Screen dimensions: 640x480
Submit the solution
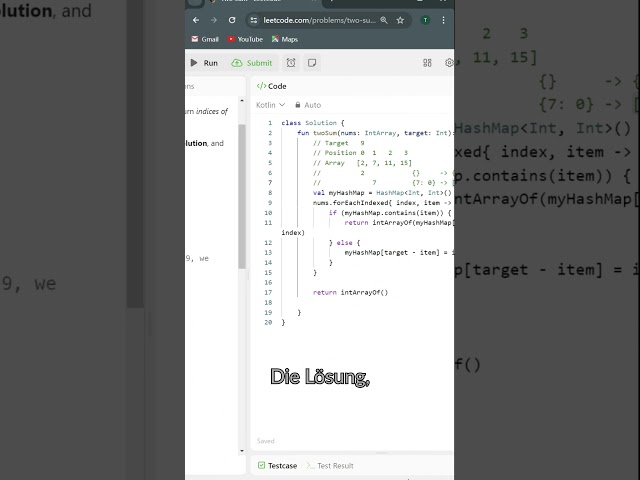pyautogui.click(x=251, y=63)
